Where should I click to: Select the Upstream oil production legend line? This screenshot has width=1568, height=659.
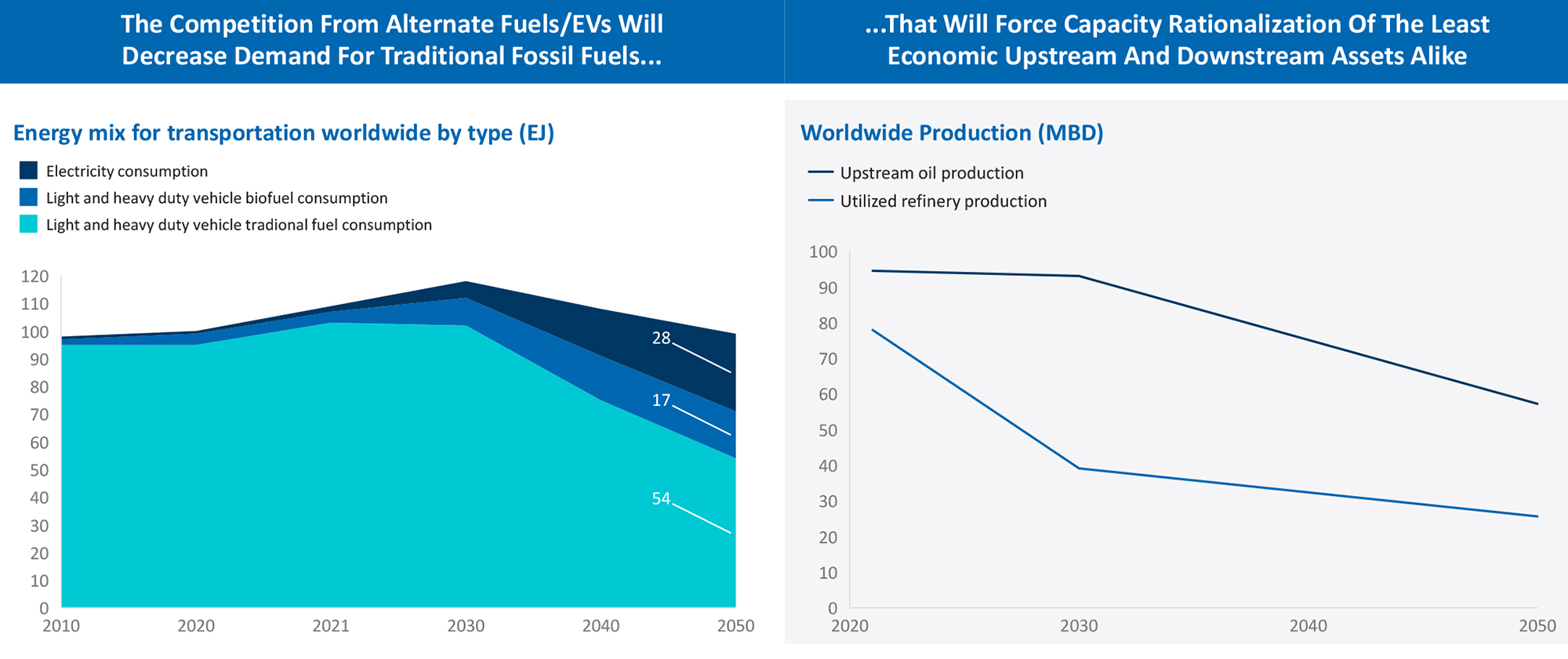[820, 172]
